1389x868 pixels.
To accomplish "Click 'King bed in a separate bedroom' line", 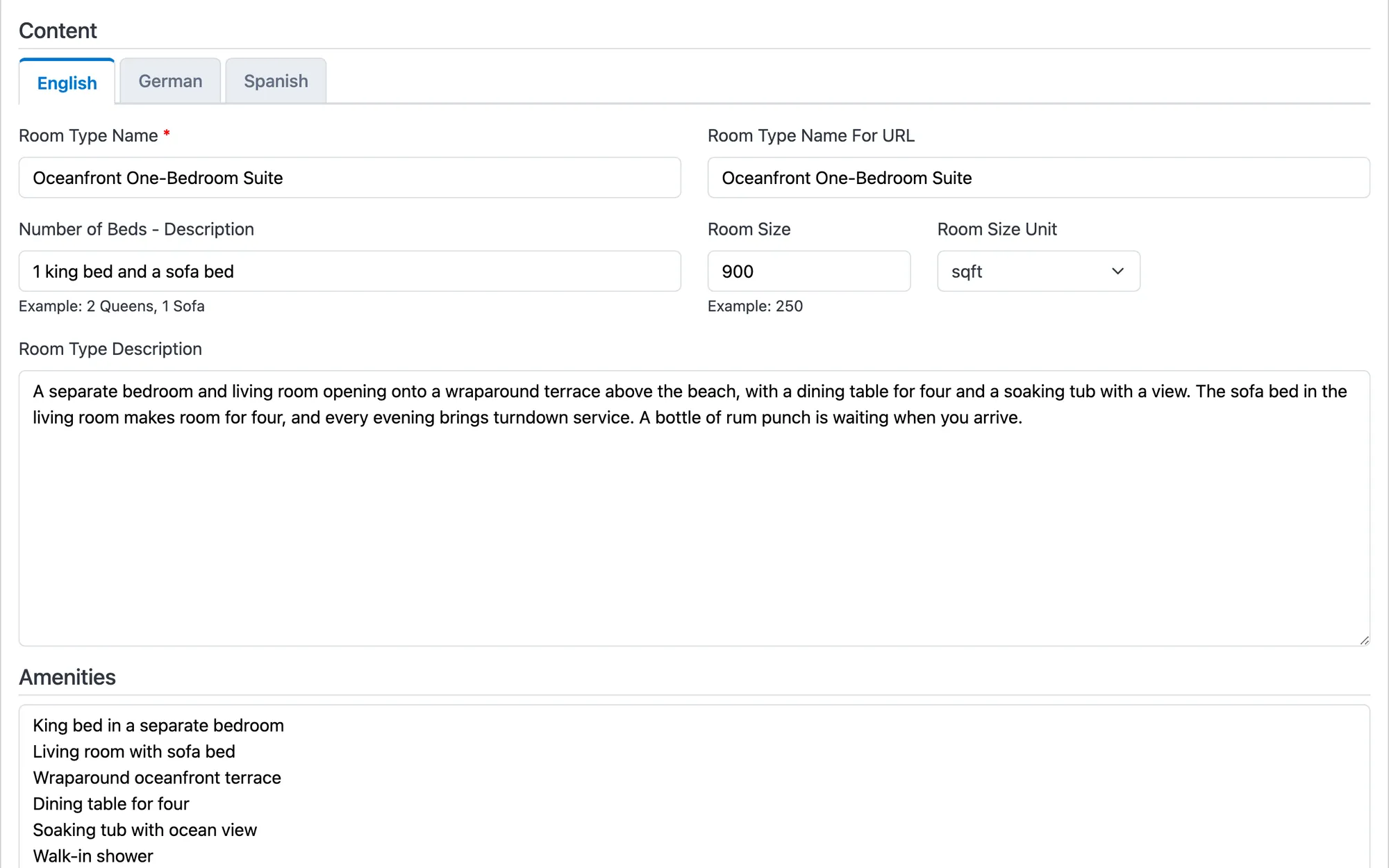I will (x=158, y=726).
